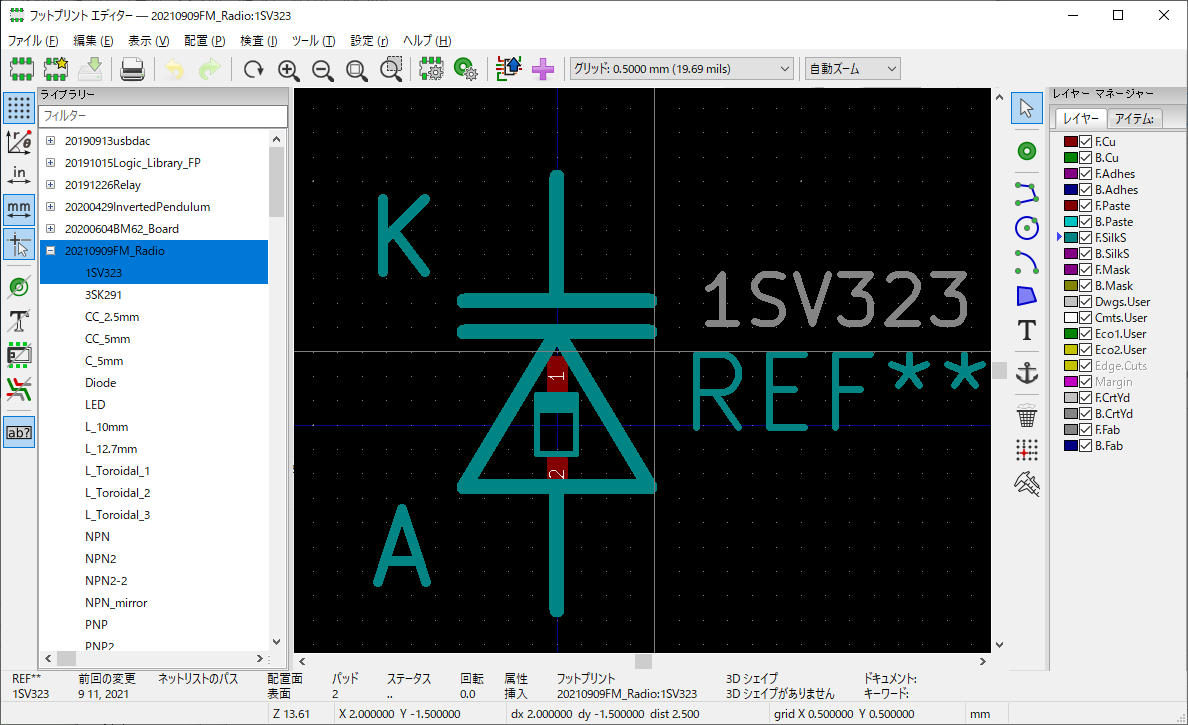Click the library filter input field
Image resolution: width=1188 pixels, height=725 pixels.
pyautogui.click(x=163, y=116)
